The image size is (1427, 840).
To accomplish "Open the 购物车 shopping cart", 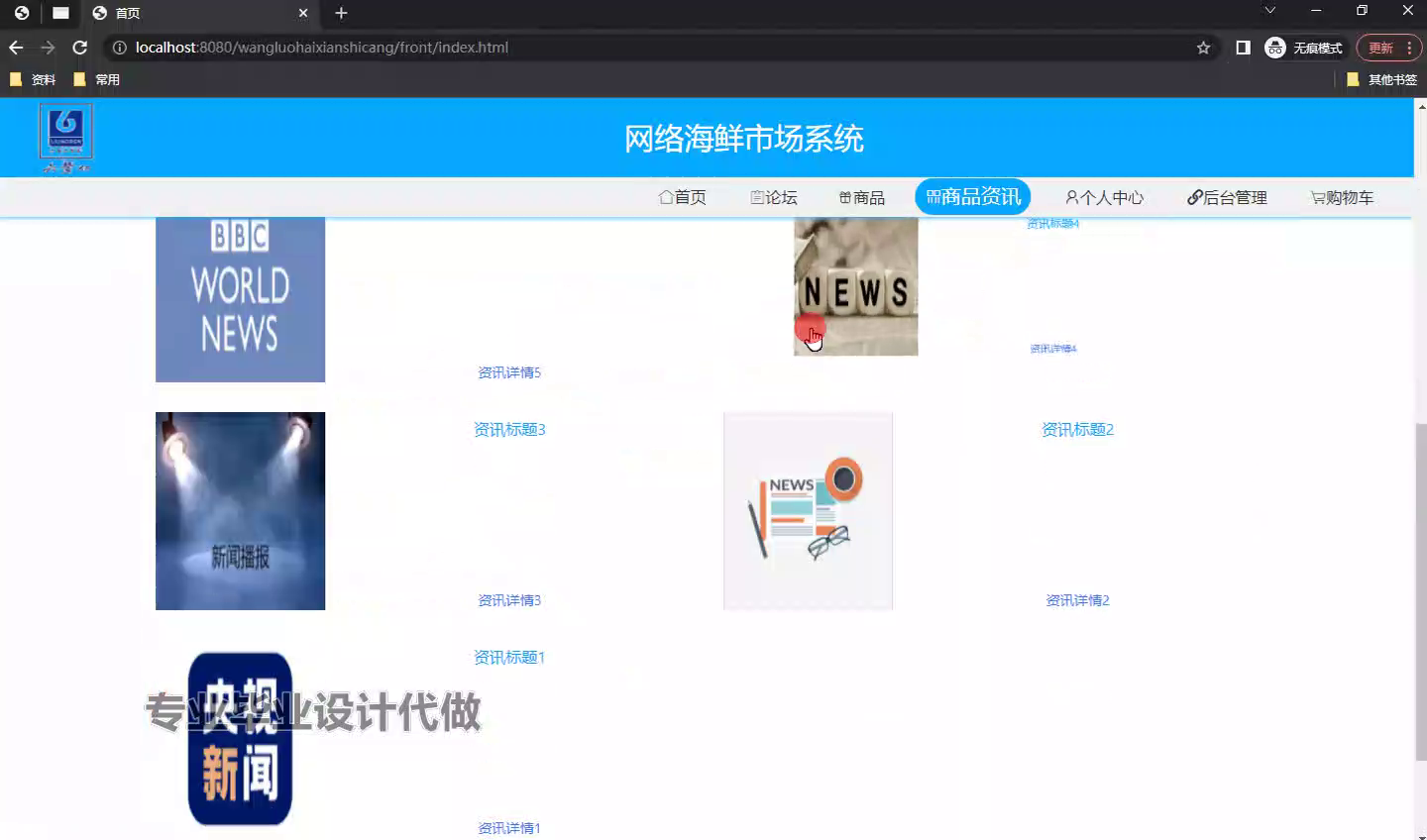I will pyautogui.click(x=1342, y=197).
